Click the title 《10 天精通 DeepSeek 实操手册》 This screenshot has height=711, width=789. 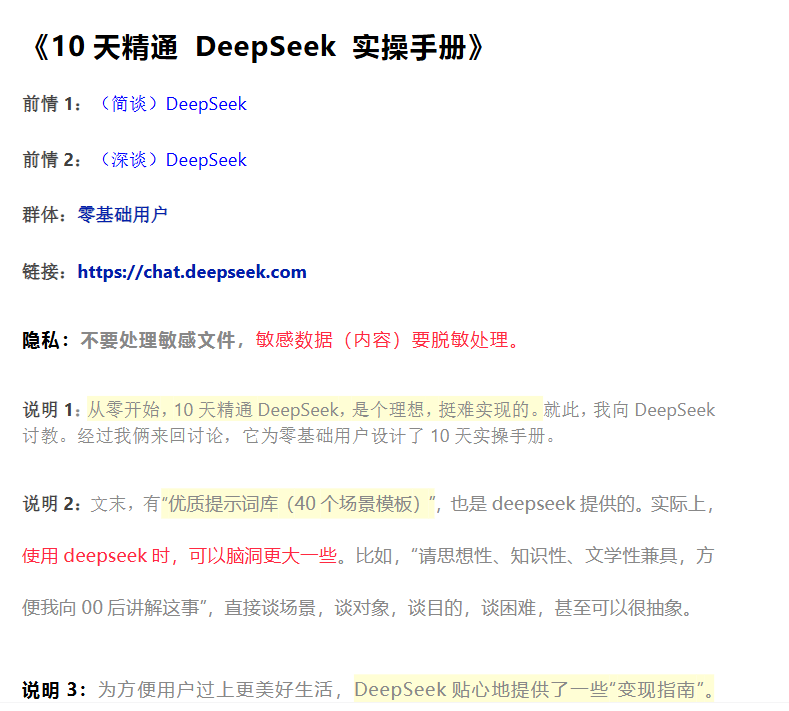pos(257,47)
